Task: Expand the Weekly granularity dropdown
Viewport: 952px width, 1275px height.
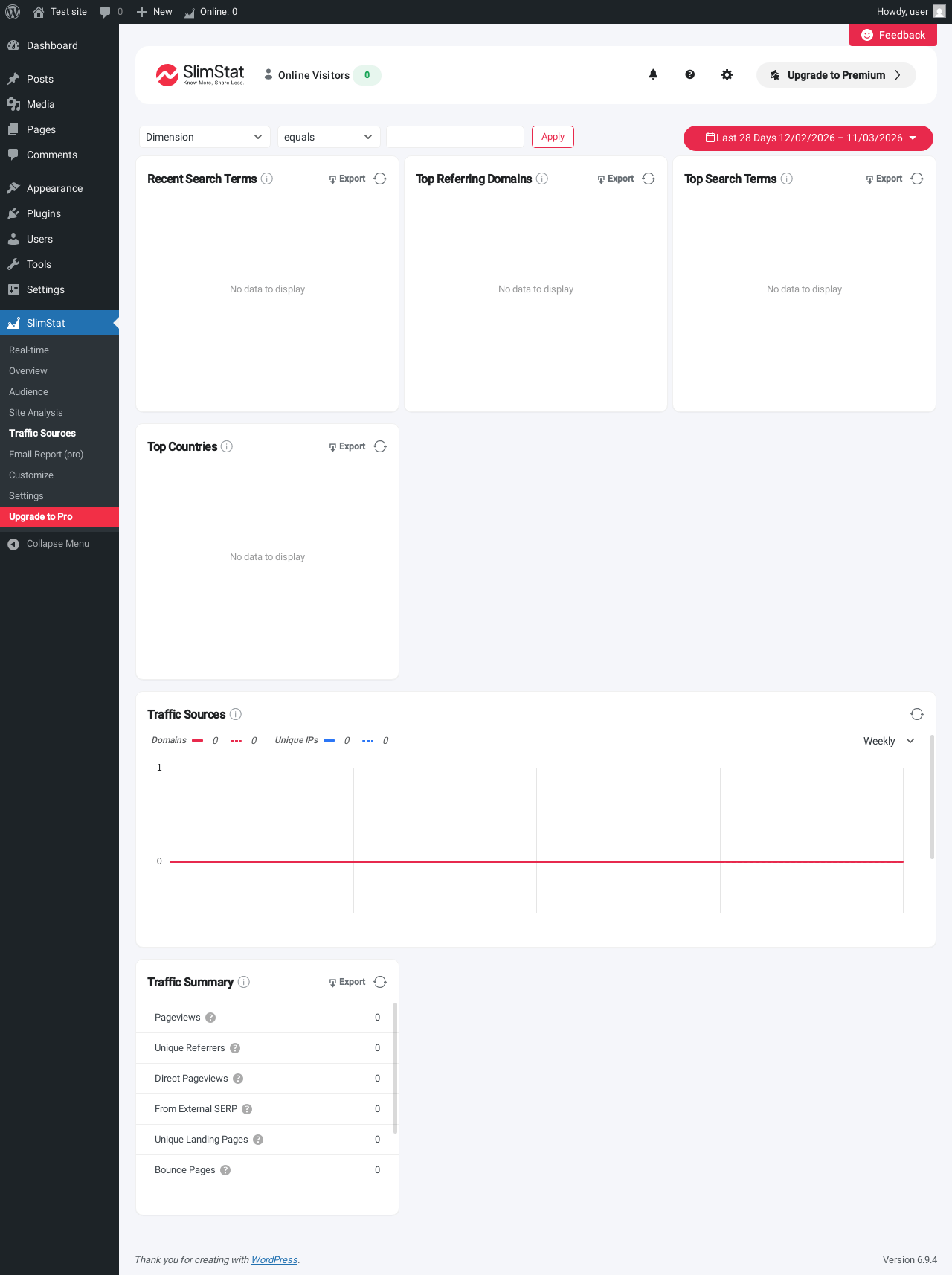Action: pos(890,741)
